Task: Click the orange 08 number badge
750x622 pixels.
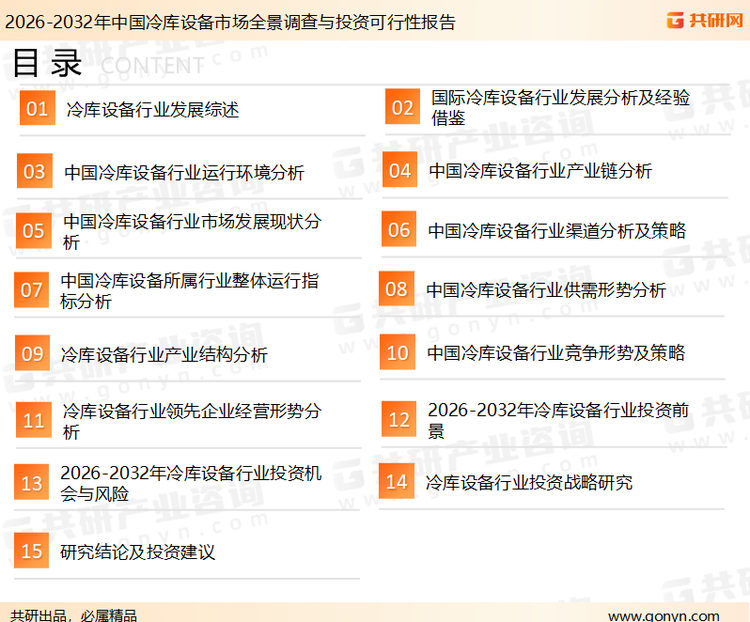Action: pyautogui.click(x=397, y=289)
